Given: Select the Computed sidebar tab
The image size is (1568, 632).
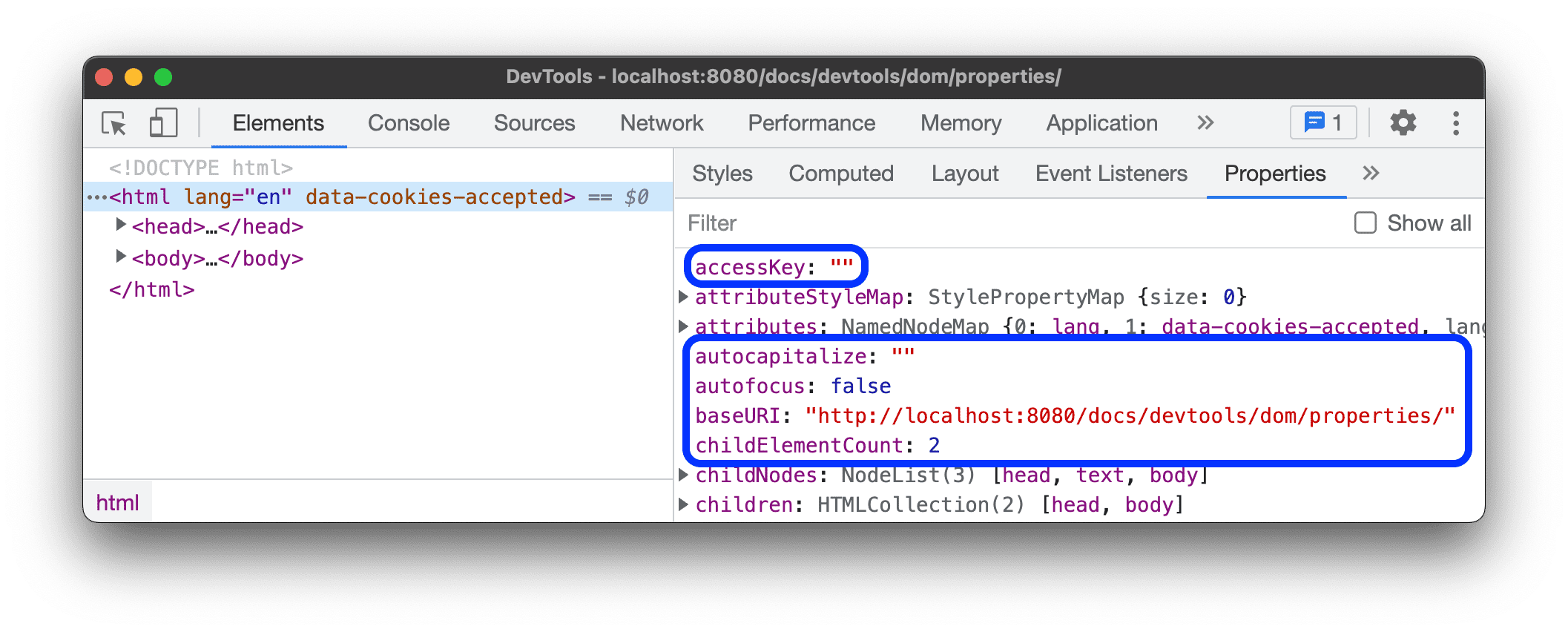Looking at the screenshot, I should (x=840, y=174).
